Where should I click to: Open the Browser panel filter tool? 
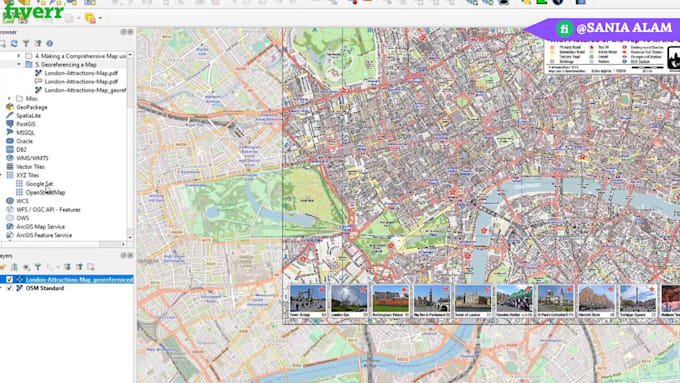26,44
